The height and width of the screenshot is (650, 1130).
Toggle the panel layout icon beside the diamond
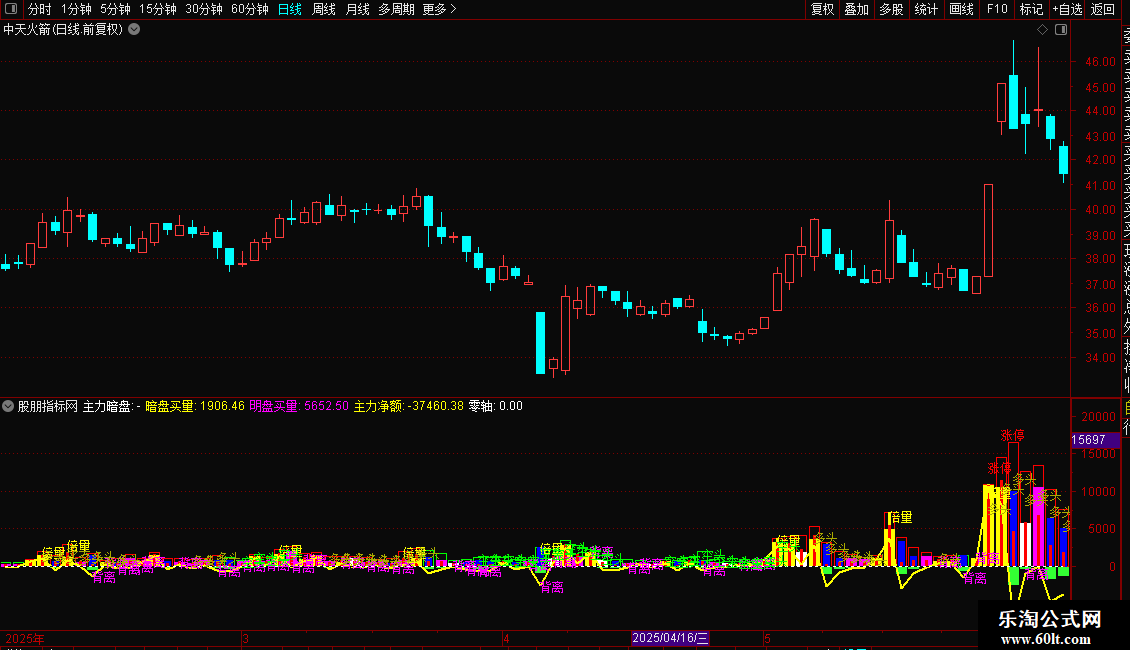click(x=1061, y=30)
